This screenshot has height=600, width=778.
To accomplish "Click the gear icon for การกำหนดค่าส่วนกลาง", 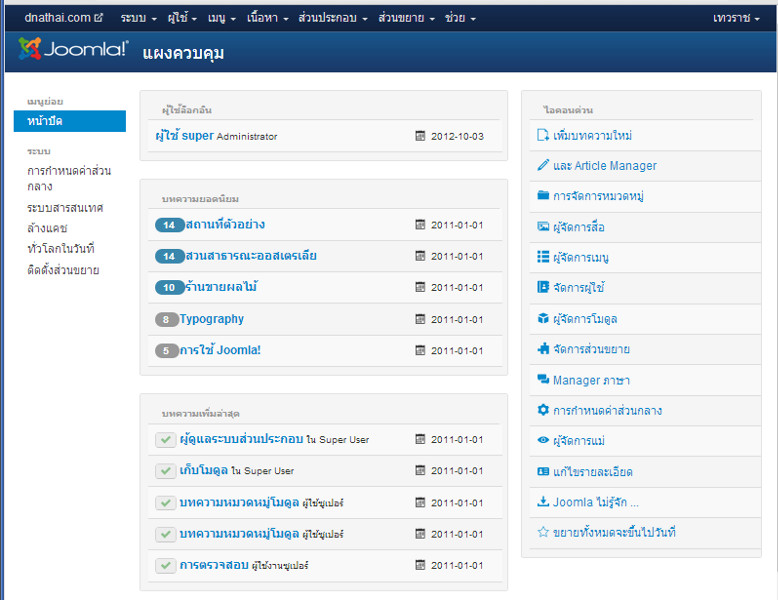I will point(543,410).
